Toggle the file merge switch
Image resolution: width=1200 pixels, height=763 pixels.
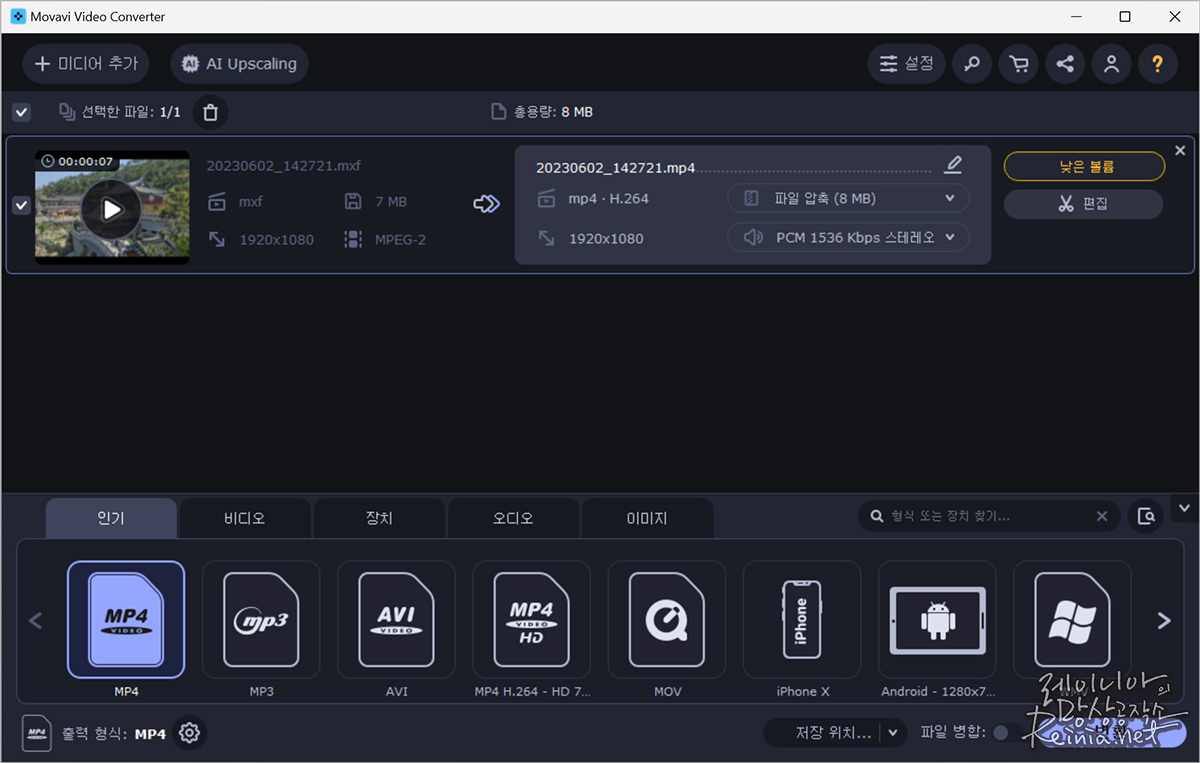tap(1008, 733)
